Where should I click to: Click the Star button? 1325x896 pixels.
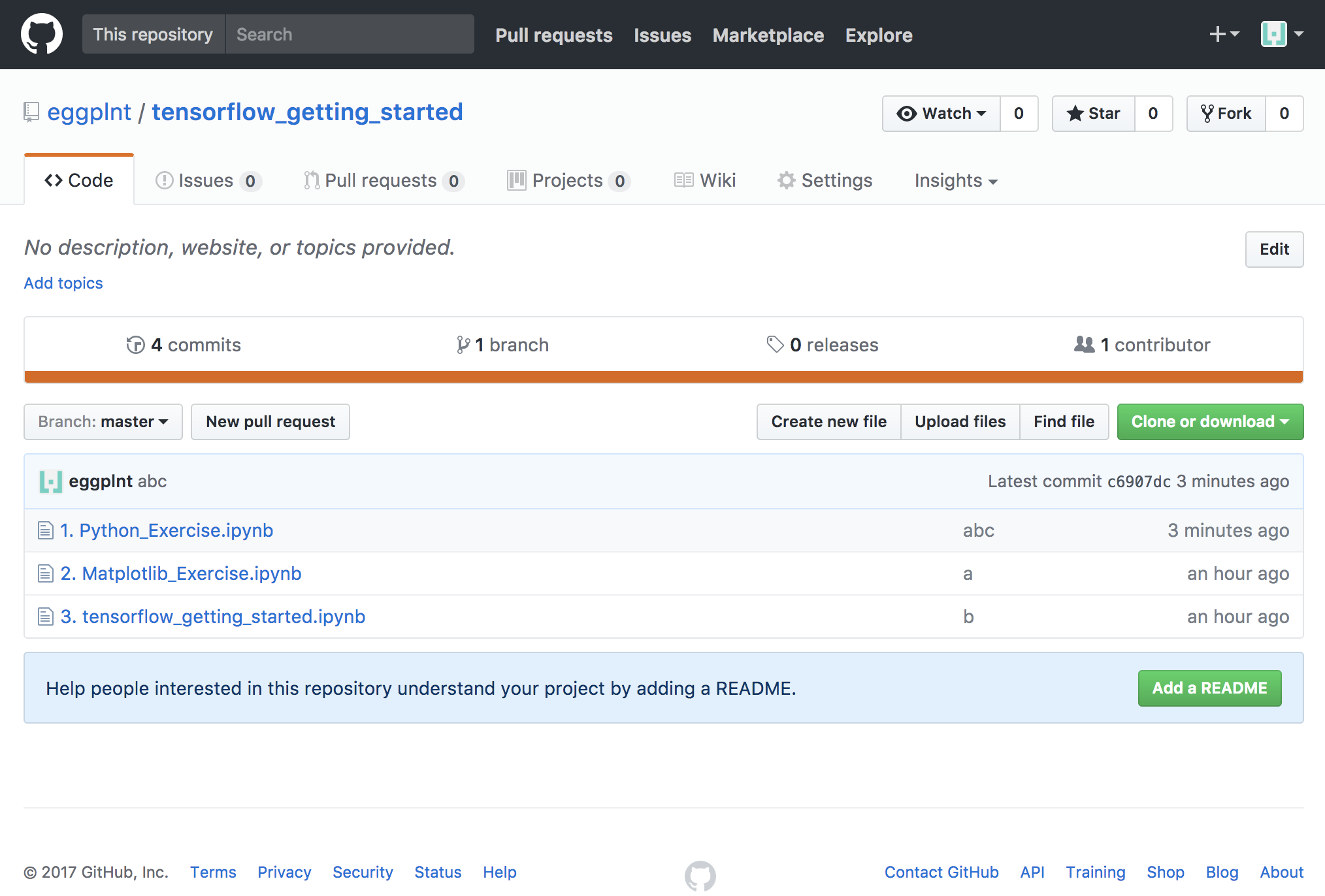click(1093, 114)
